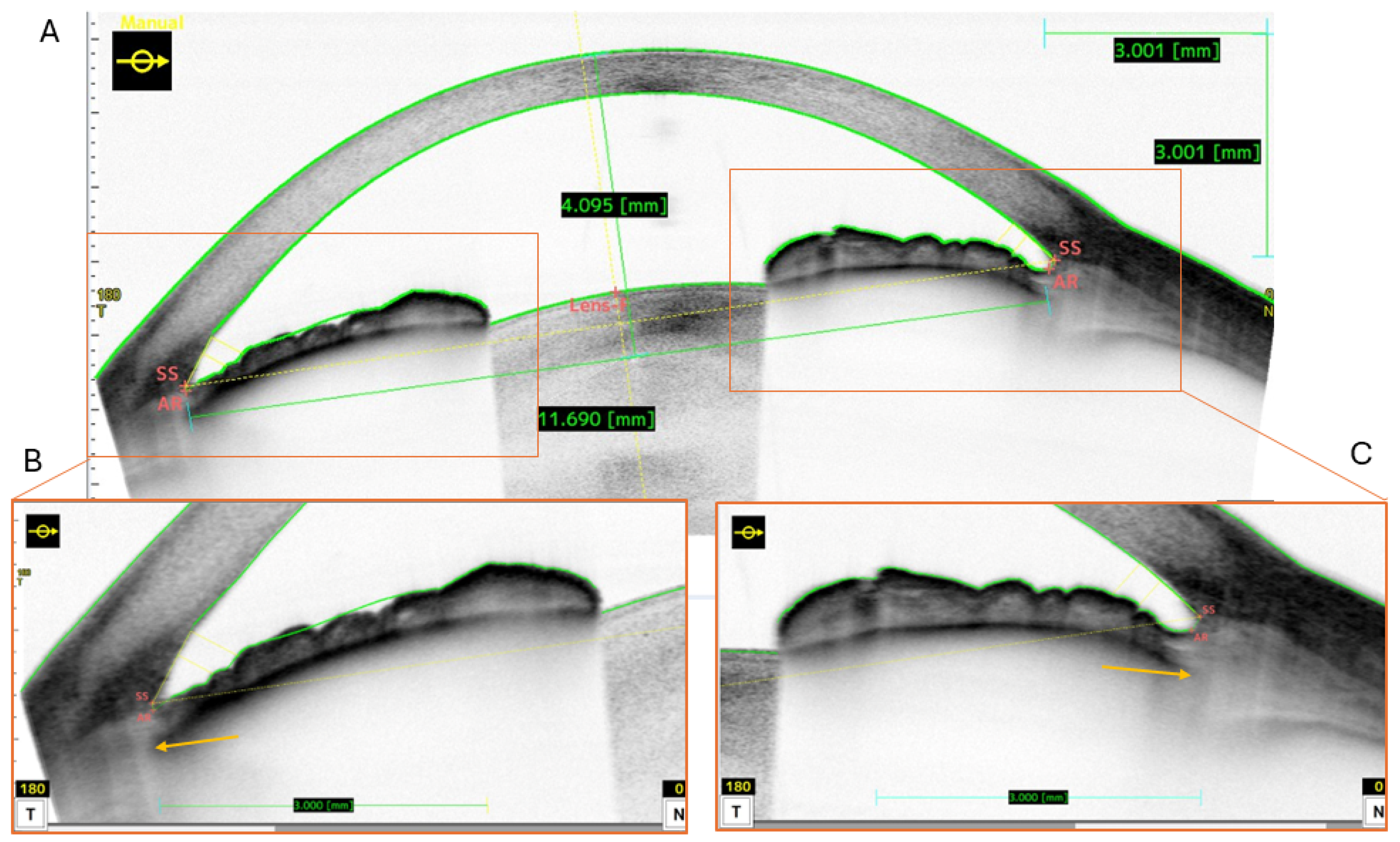Click the scan direction icon in panel A
Screen dimensions: 1400x842
142,61
